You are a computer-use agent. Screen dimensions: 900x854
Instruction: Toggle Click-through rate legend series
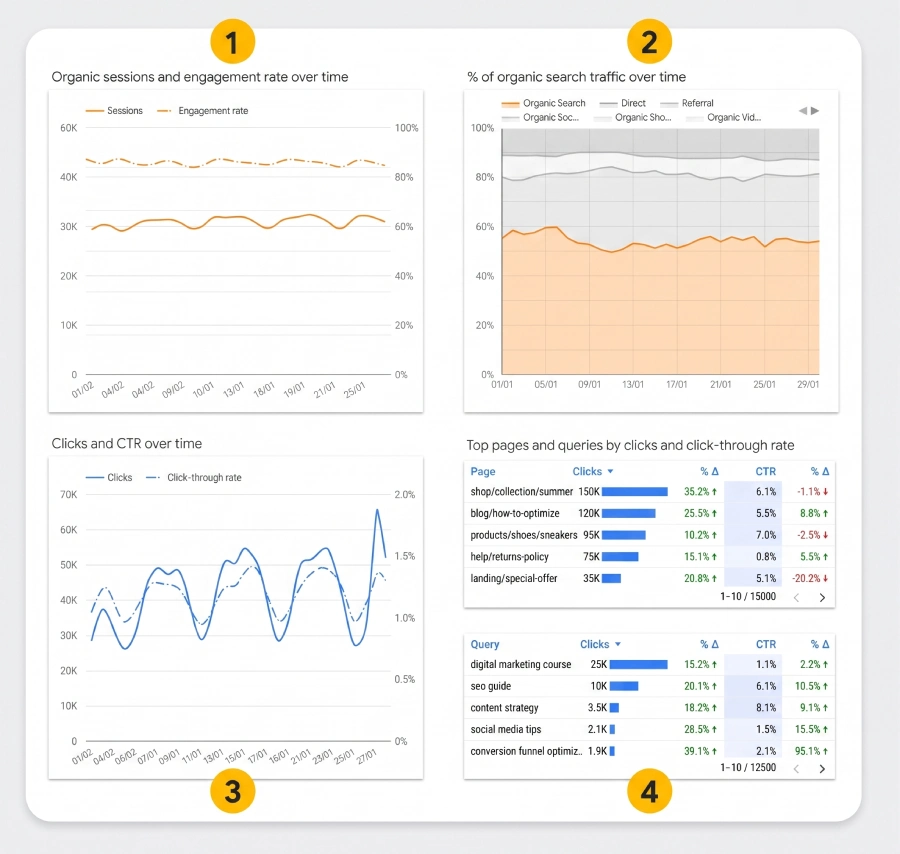[194, 478]
